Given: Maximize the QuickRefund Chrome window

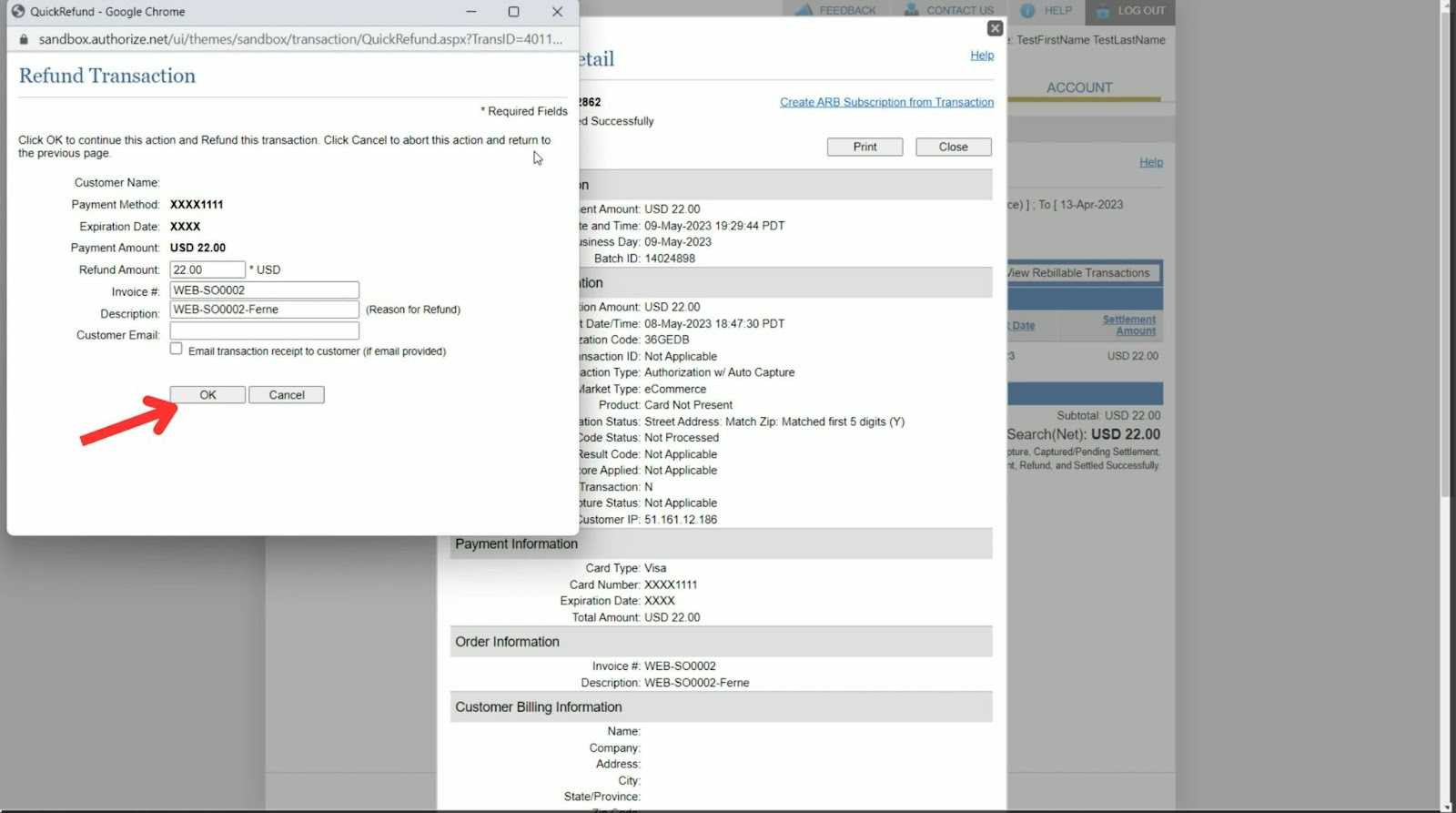Looking at the screenshot, I should point(513,12).
